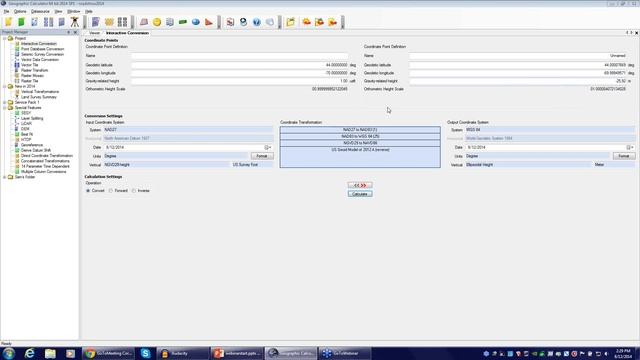
Task: Open Skype from the taskbar
Action: [x=145, y=353]
